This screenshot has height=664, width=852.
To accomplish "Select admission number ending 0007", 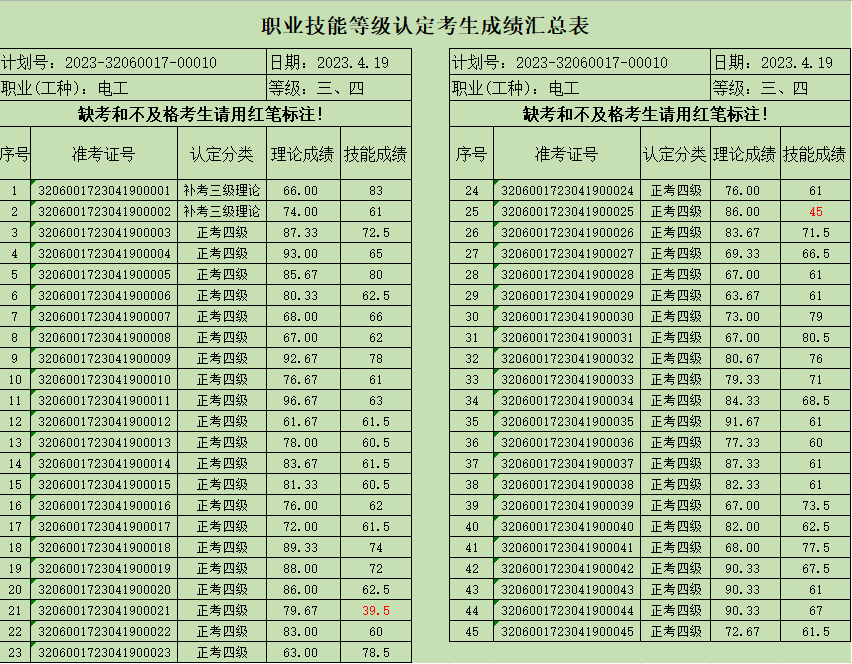I will (104, 317).
